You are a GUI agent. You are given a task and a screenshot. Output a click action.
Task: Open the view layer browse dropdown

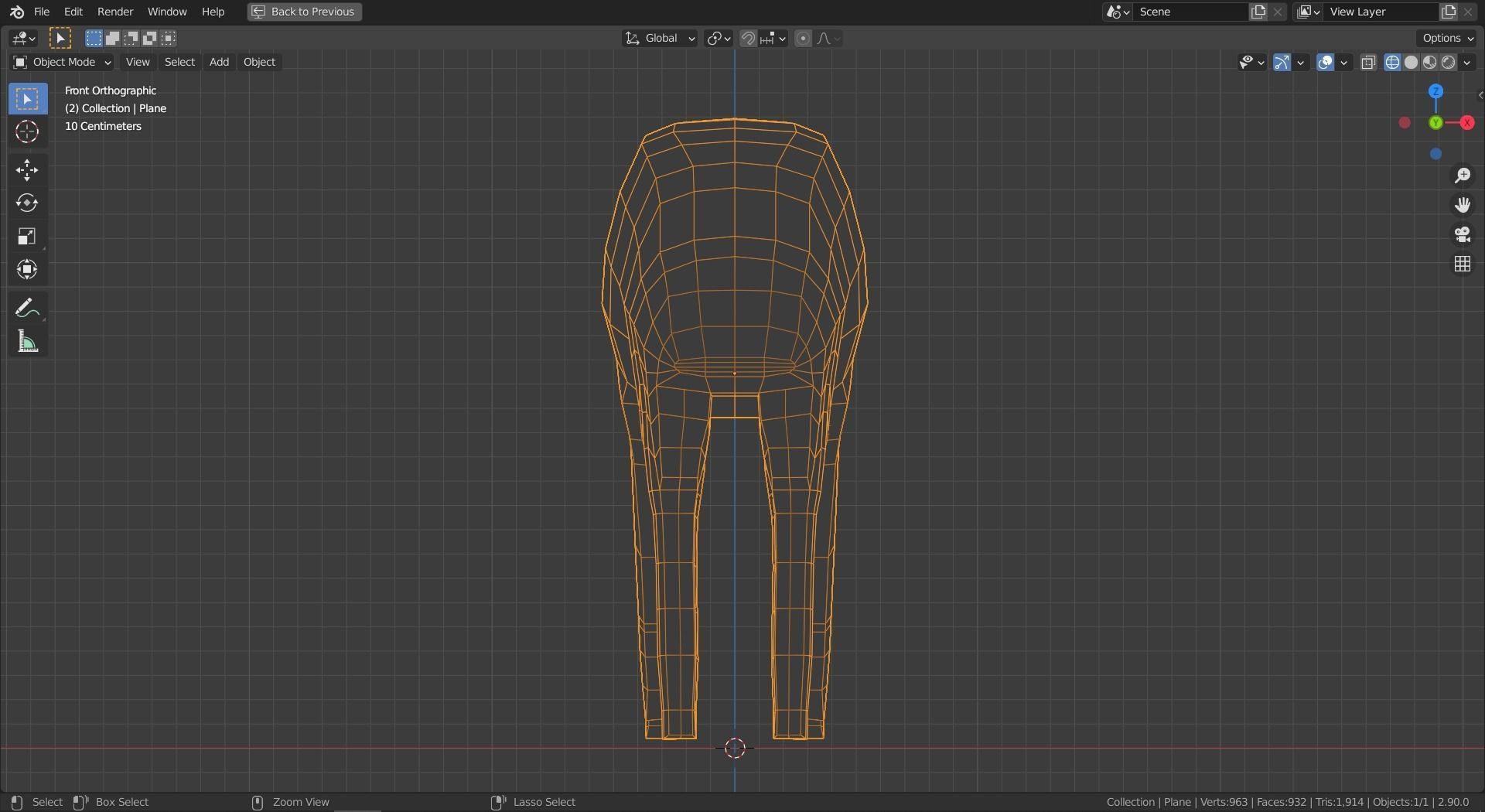tap(1308, 12)
